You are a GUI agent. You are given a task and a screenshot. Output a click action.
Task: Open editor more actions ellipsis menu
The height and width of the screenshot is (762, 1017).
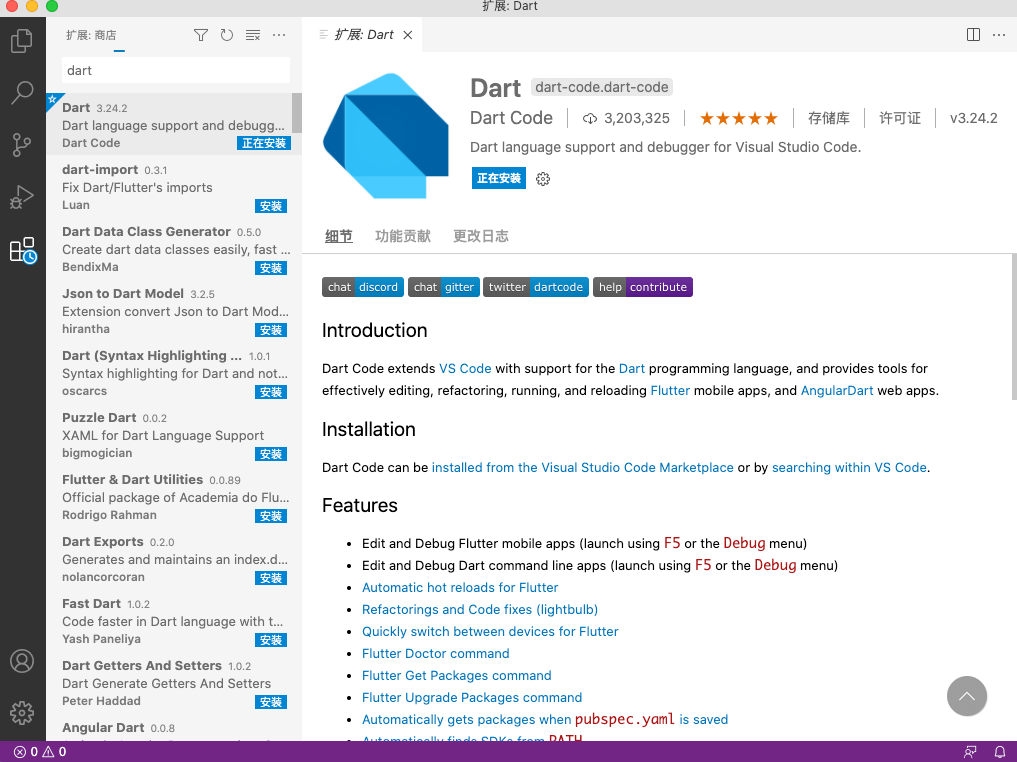pos(999,35)
